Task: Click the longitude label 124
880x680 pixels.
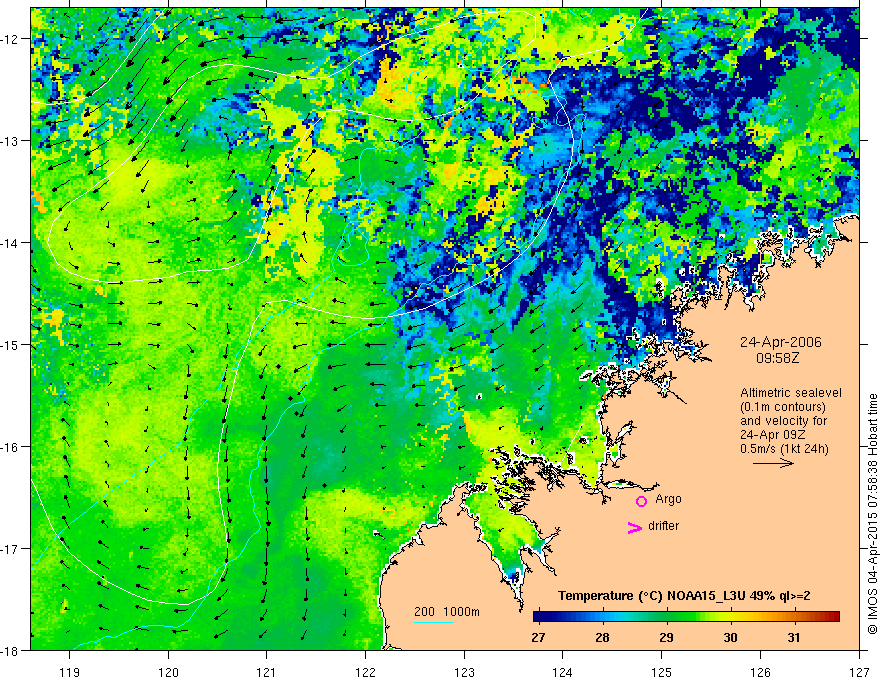Action: point(563,672)
